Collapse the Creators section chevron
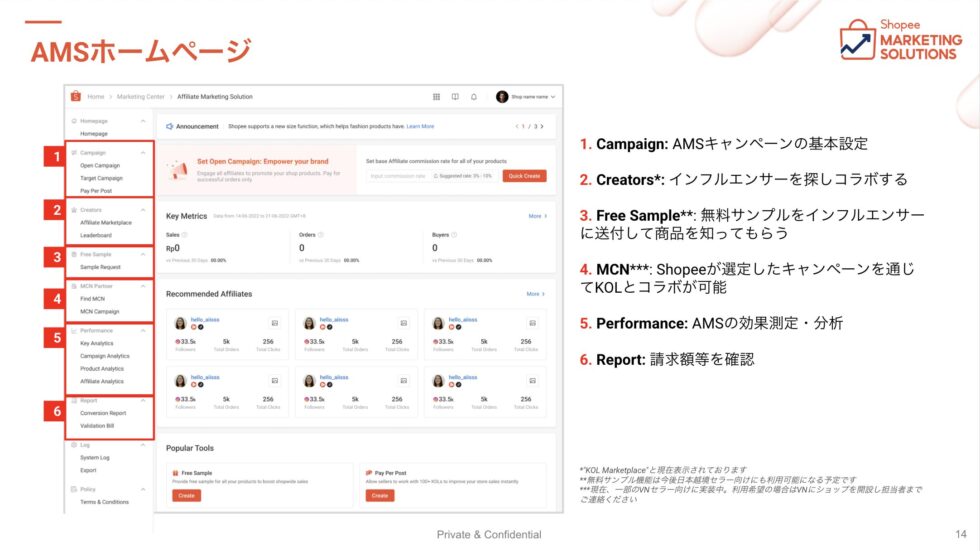 click(143, 210)
